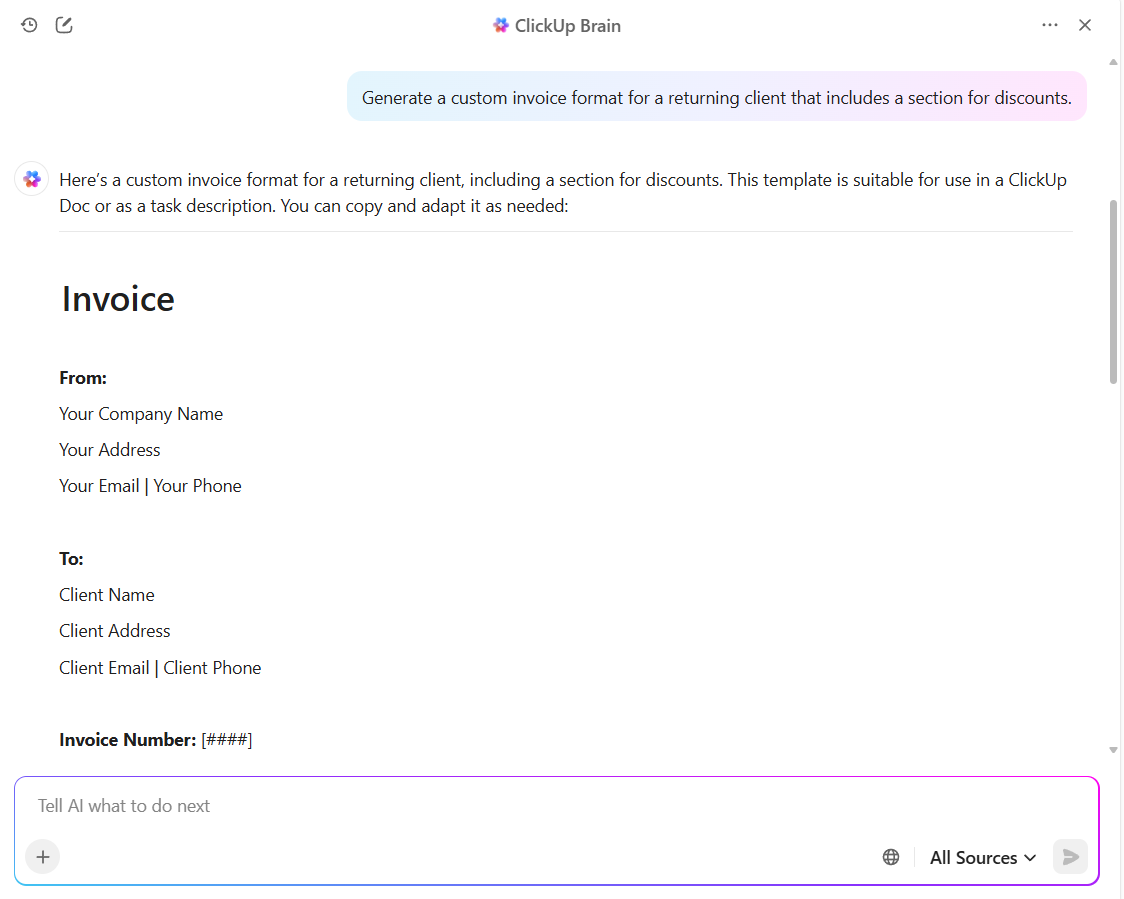Viewport: 1124px width, 899px height.
Task: Click the scroll up arrow
Action: pos(1113,62)
